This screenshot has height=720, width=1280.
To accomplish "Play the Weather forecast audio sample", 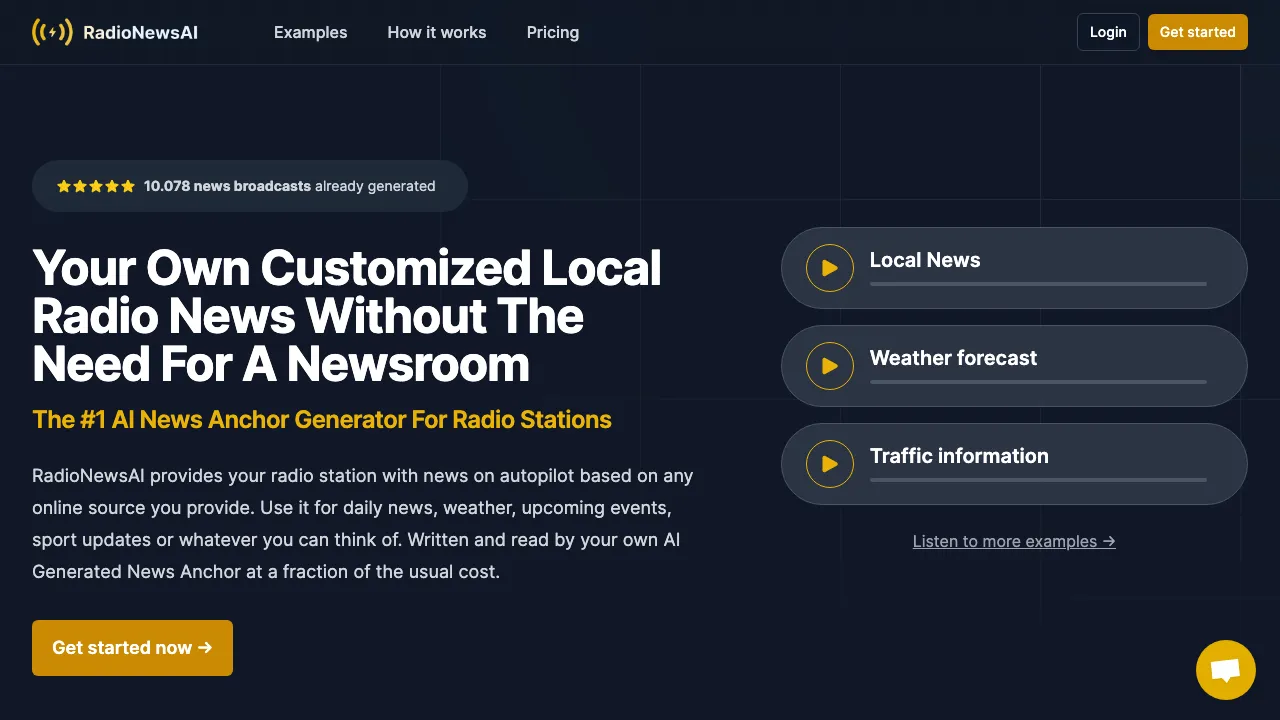I will pyautogui.click(x=830, y=366).
